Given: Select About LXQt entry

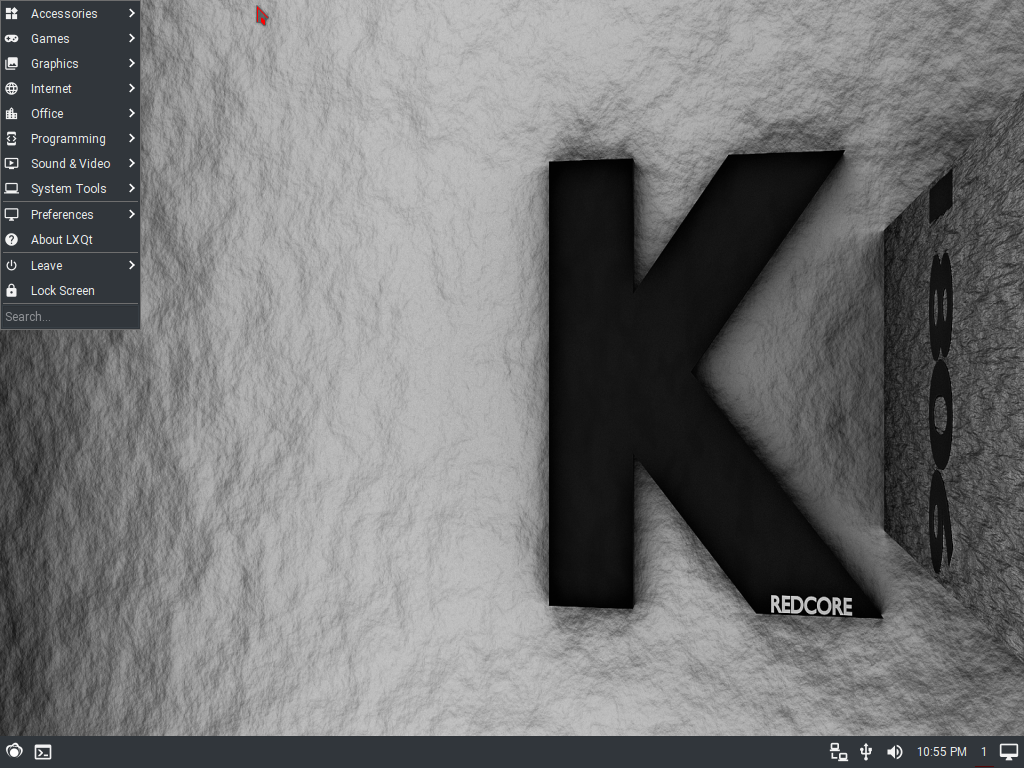Looking at the screenshot, I should [70, 240].
